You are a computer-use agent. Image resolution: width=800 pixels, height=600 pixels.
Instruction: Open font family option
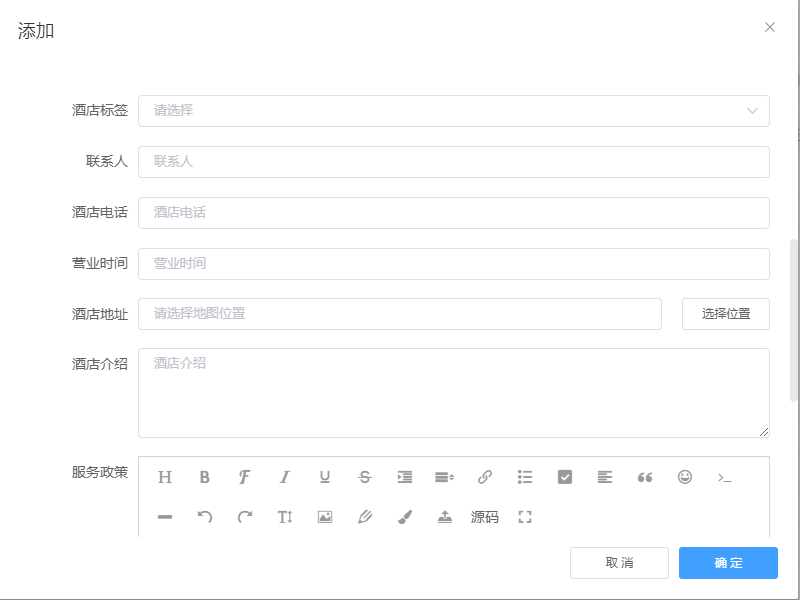click(244, 477)
